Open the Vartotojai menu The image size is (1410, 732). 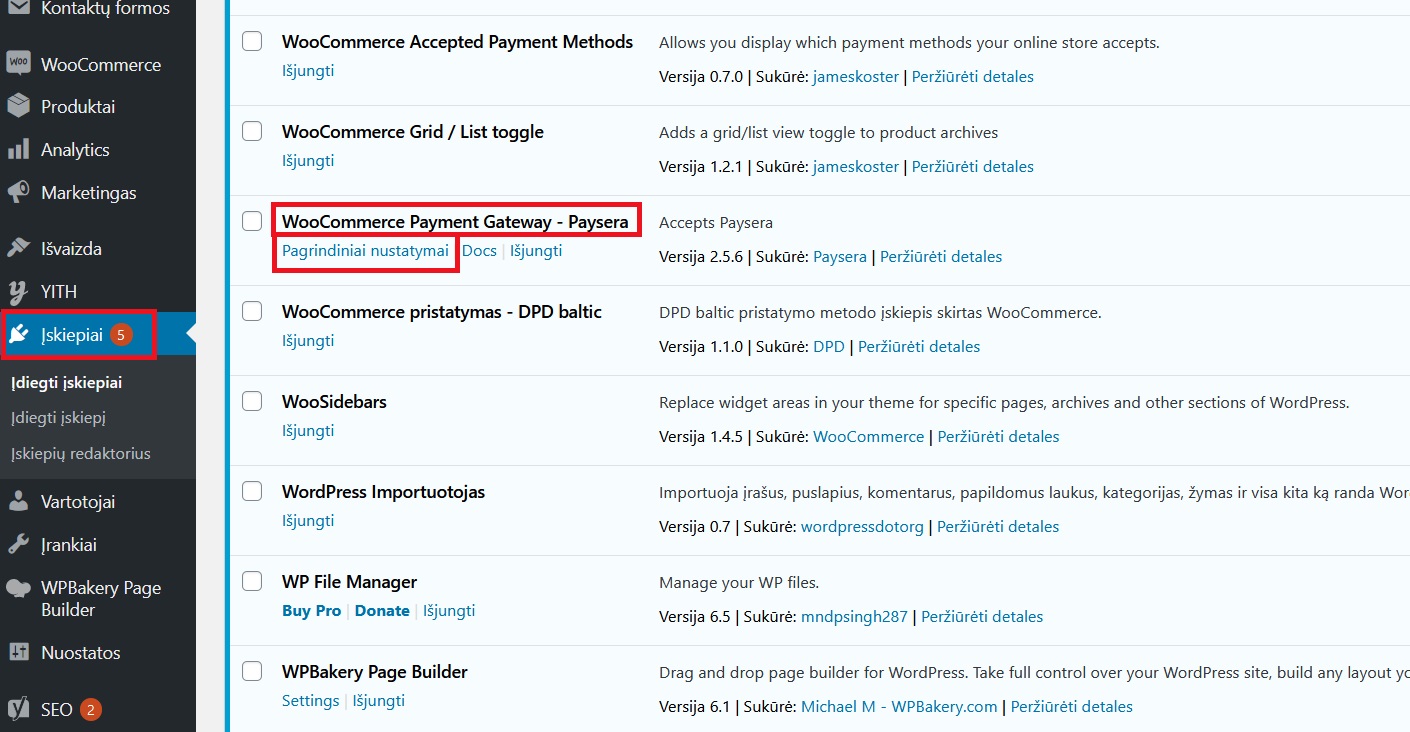tap(98, 501)
